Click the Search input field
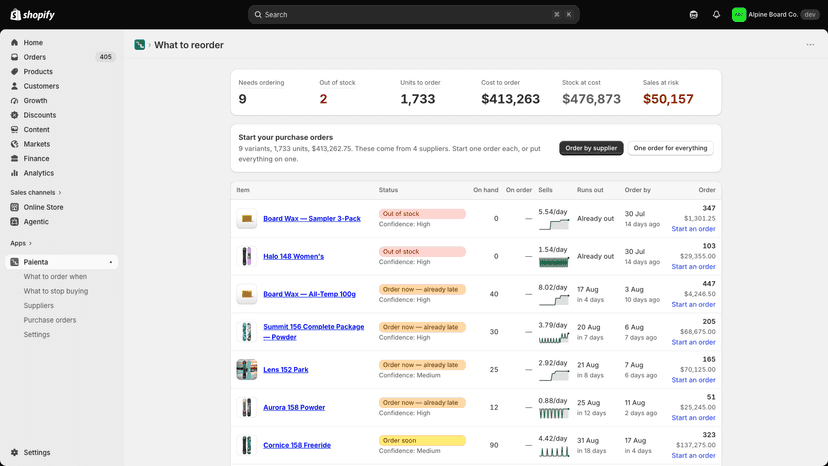This screenshot has width=828, height=466. [x=413, y=15]
